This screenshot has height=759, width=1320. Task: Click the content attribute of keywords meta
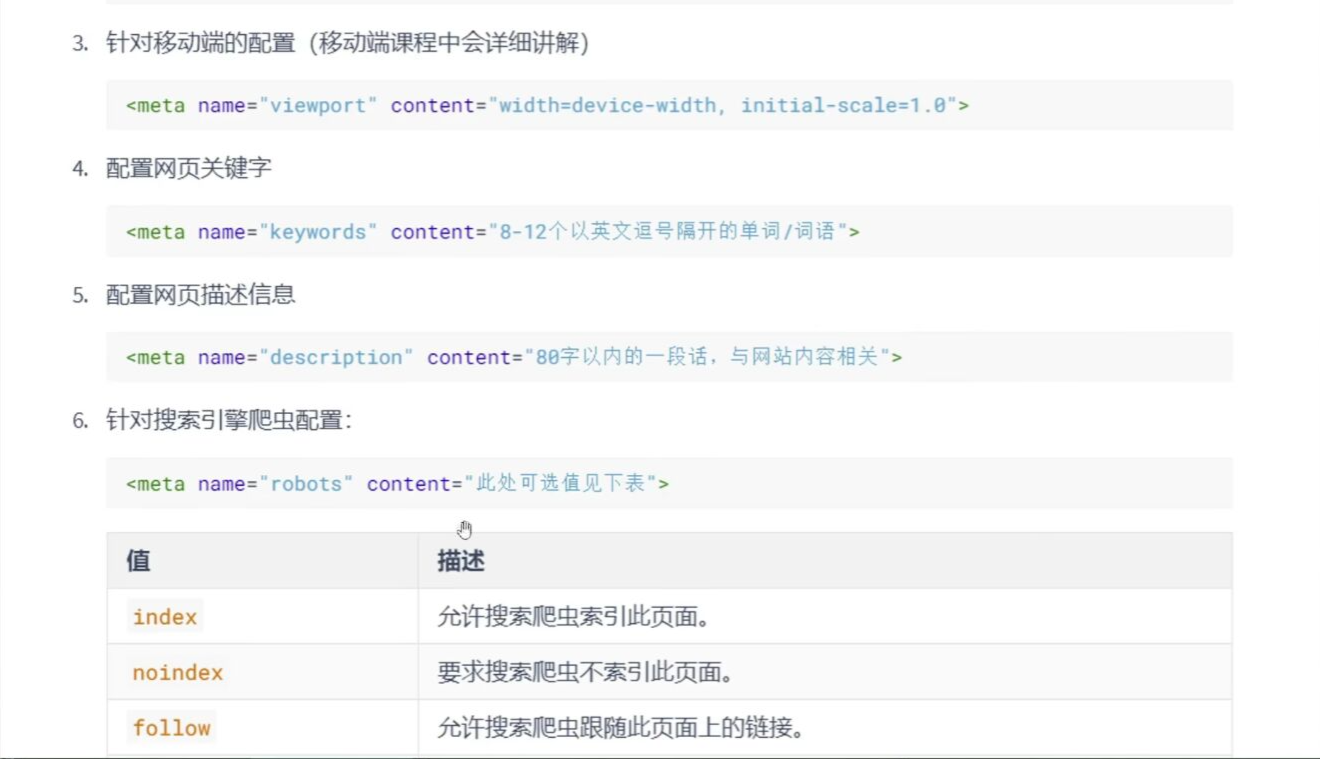[432, 231]
